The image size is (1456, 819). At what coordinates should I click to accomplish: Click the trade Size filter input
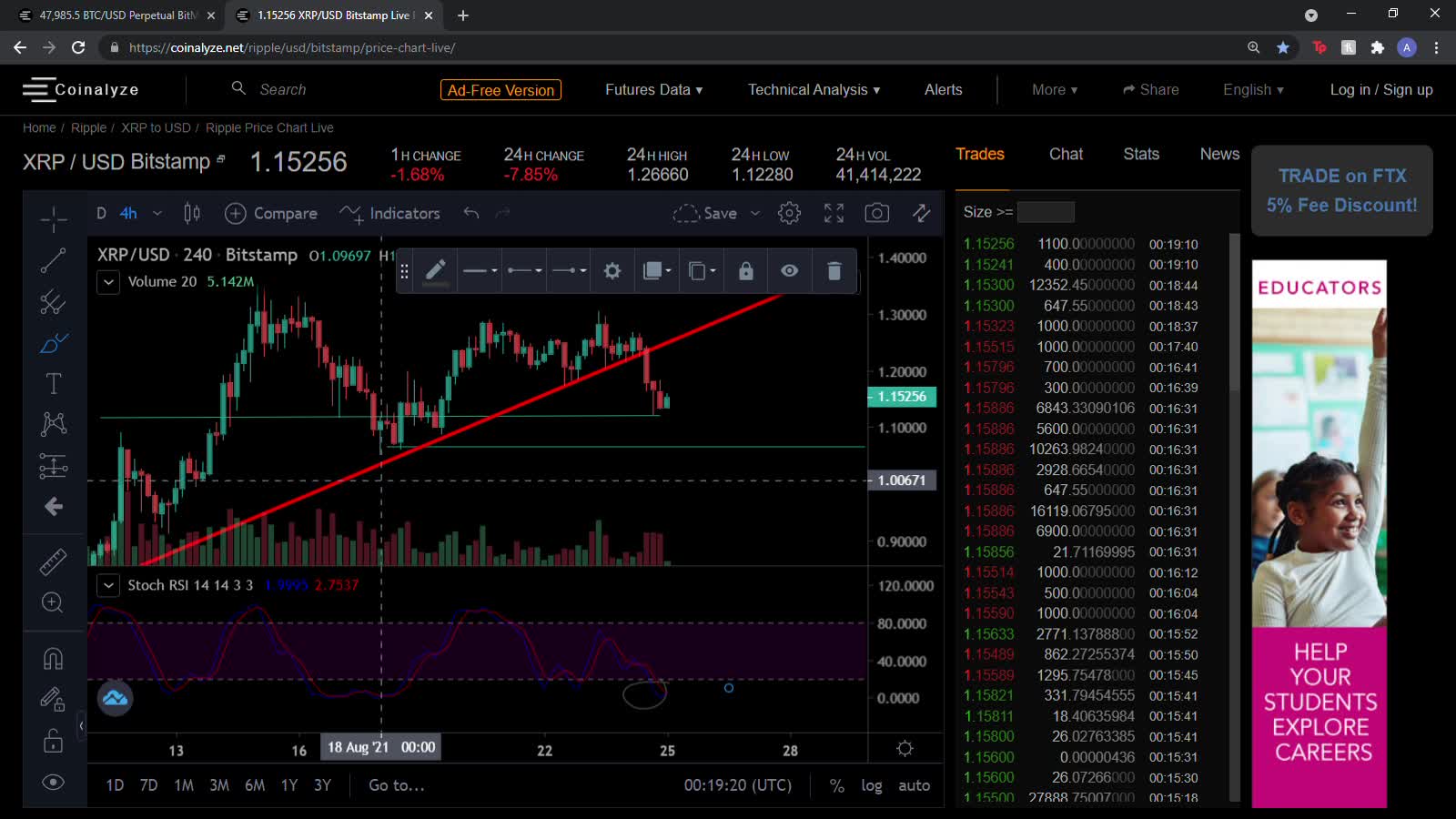[1046, 212]
